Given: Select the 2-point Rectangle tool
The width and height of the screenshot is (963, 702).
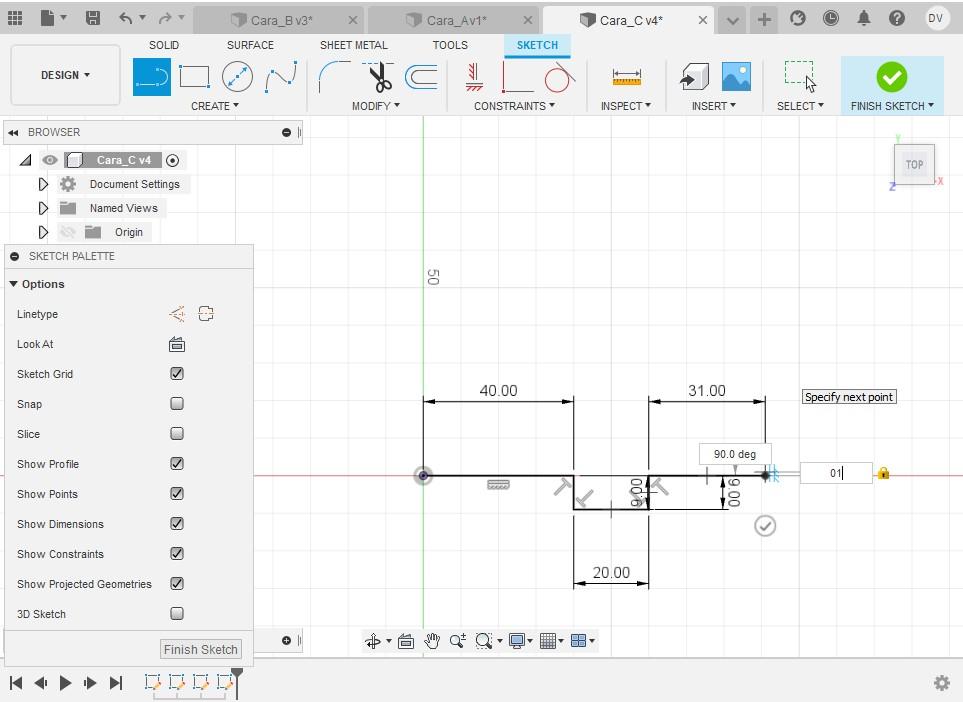Looking at the screenshot, I should [194, 77].
